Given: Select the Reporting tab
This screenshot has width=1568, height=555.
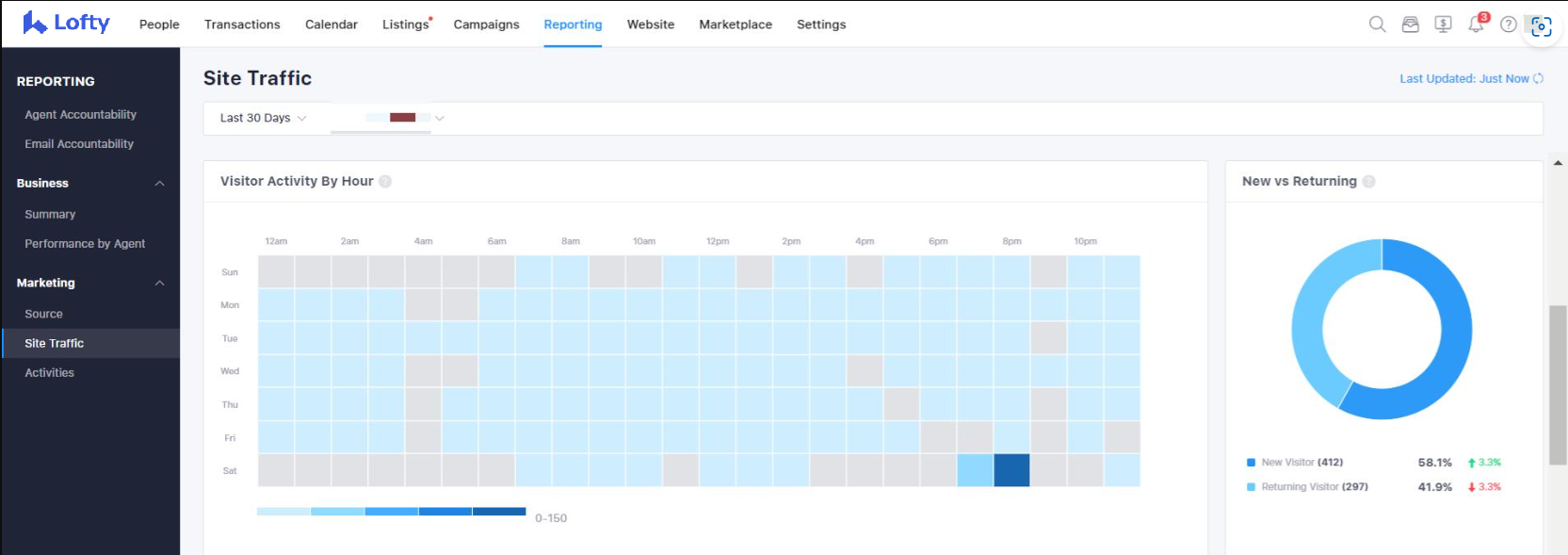Looking at the screenshot, I should click(x=573, y=24).
